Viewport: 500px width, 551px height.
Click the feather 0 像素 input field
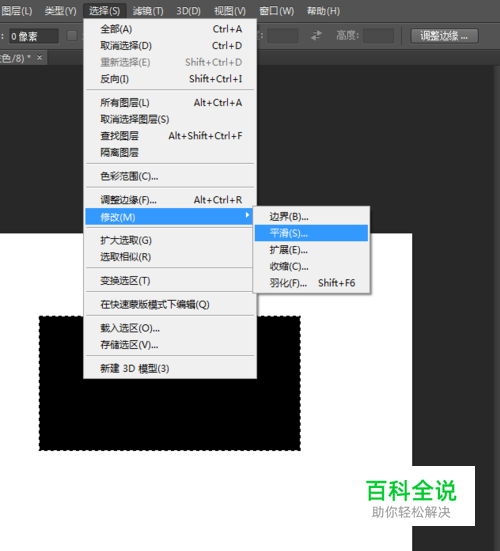[34, 36]
